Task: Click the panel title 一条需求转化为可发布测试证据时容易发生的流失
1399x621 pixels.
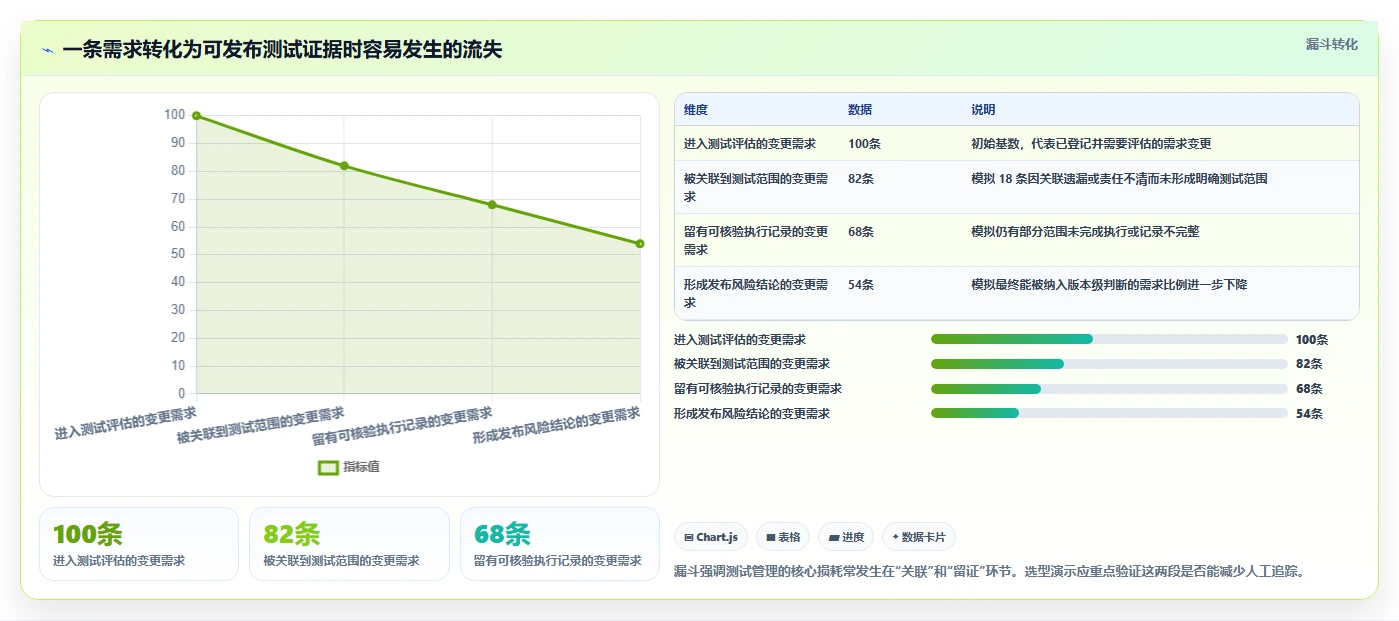Action: 282,49
